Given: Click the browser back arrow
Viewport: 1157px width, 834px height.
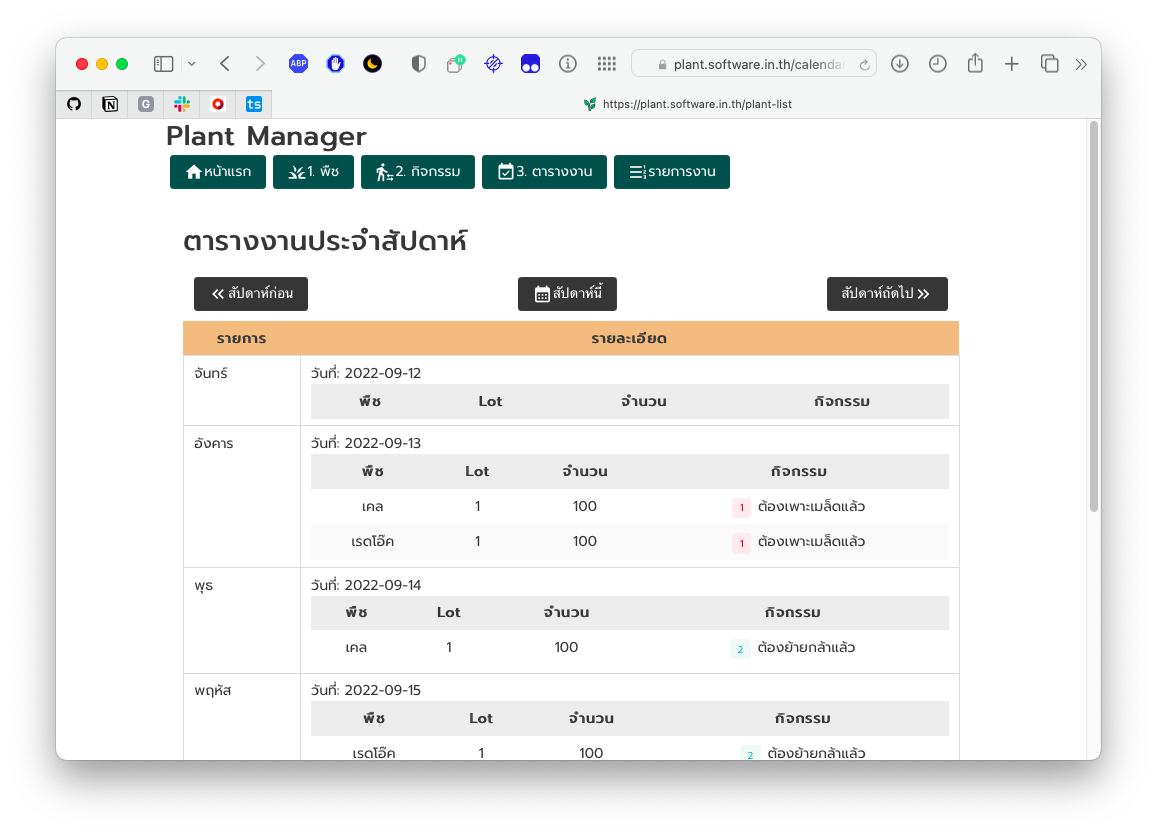Looking at the screenshot, I should 225,64.
